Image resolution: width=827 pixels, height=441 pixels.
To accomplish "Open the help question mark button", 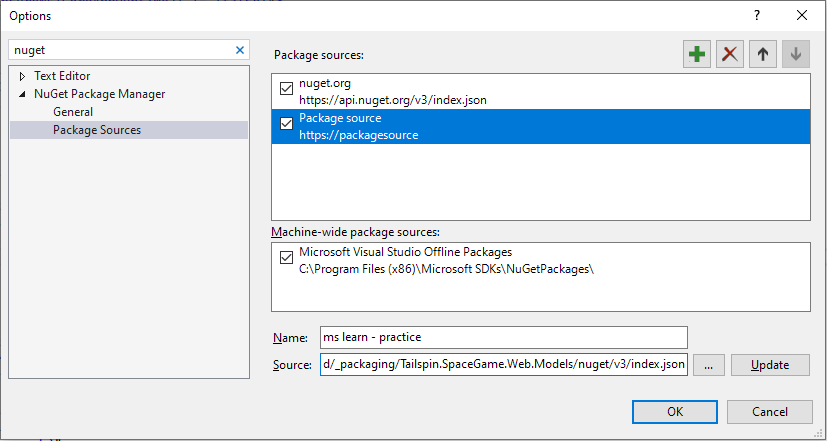I will pos(757,15).
